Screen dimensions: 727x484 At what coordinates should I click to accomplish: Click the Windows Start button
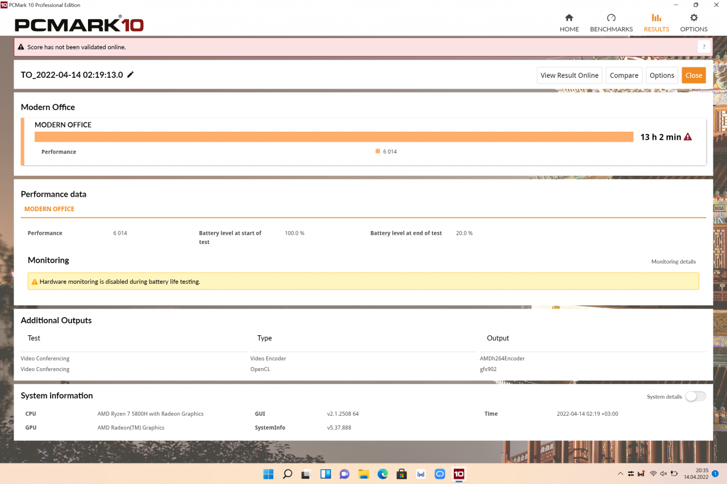coord(268,474)
